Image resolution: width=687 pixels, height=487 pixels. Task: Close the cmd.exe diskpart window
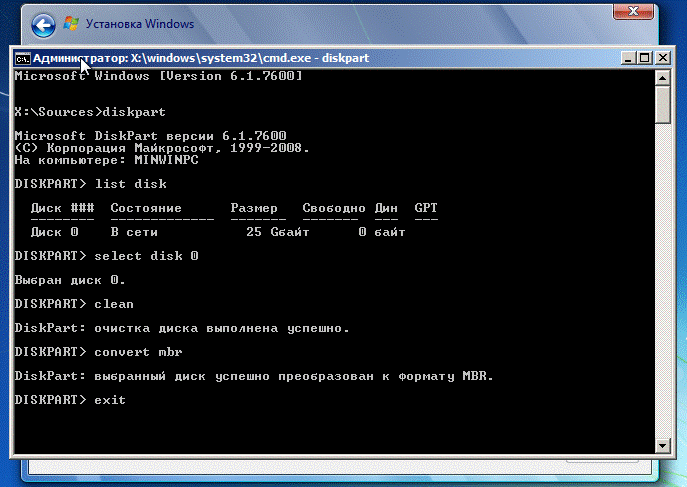[663, 58]
